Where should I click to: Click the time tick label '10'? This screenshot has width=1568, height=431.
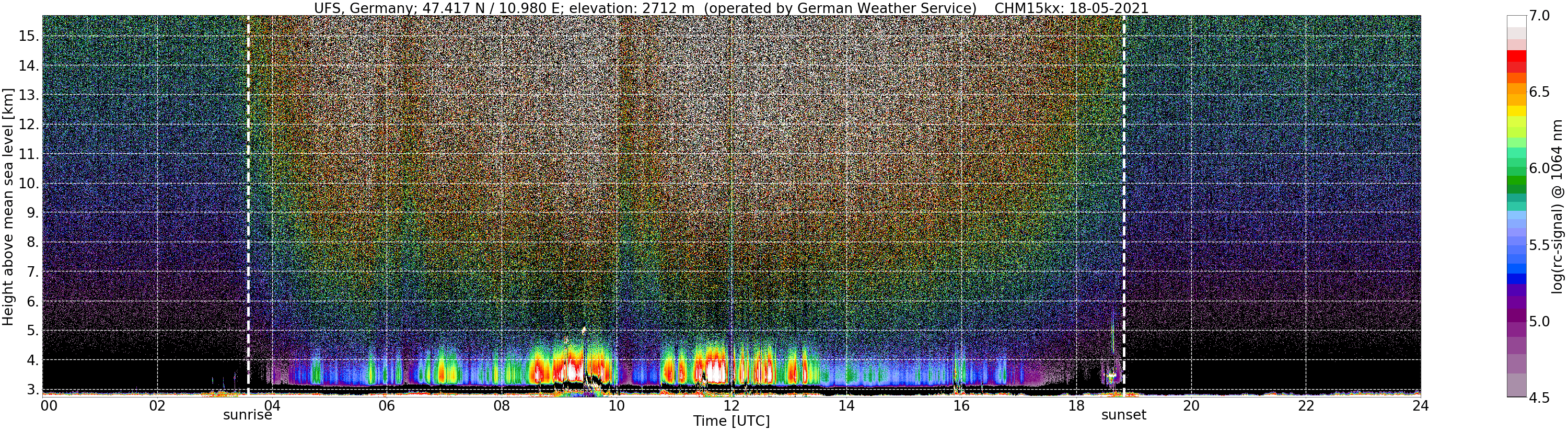pyautogui.click(x=617, y=405)
